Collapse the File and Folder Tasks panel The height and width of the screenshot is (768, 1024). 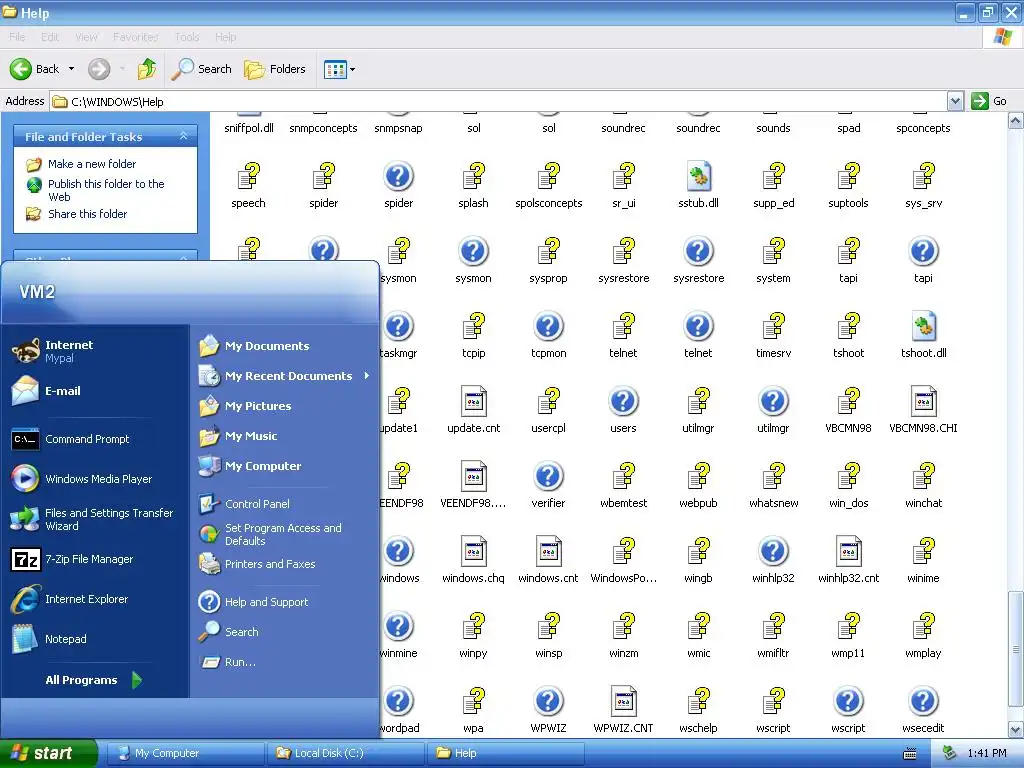(184, 136)
